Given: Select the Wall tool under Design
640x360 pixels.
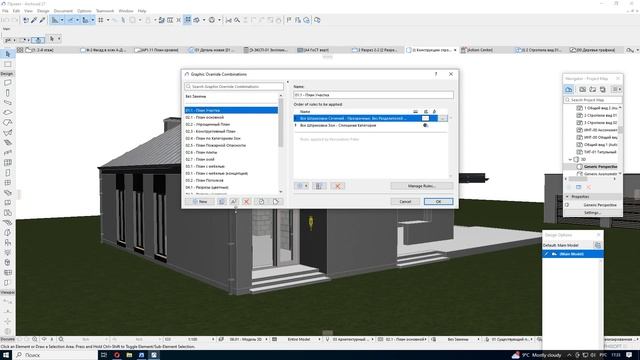Looking at the screenshot, I should (x=7, y=82).
